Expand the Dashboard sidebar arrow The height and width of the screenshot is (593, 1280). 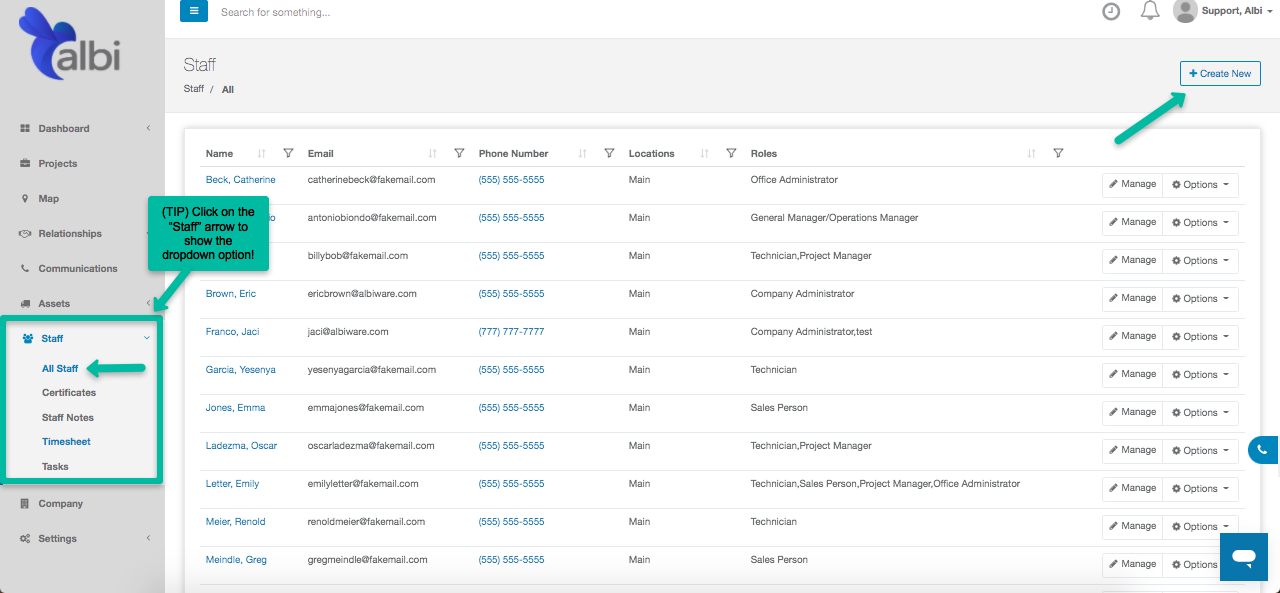click(x=148, y=128)
